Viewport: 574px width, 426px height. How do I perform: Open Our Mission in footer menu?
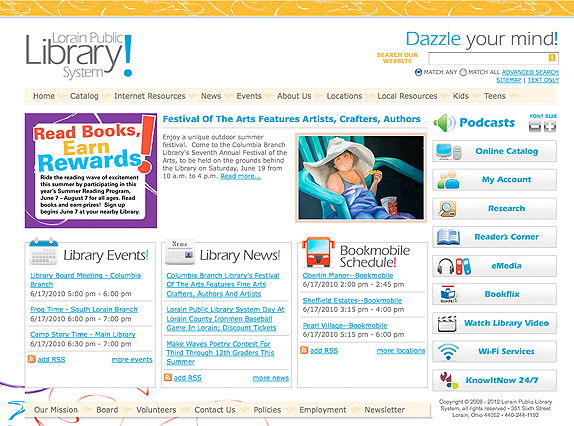(56, 410)
